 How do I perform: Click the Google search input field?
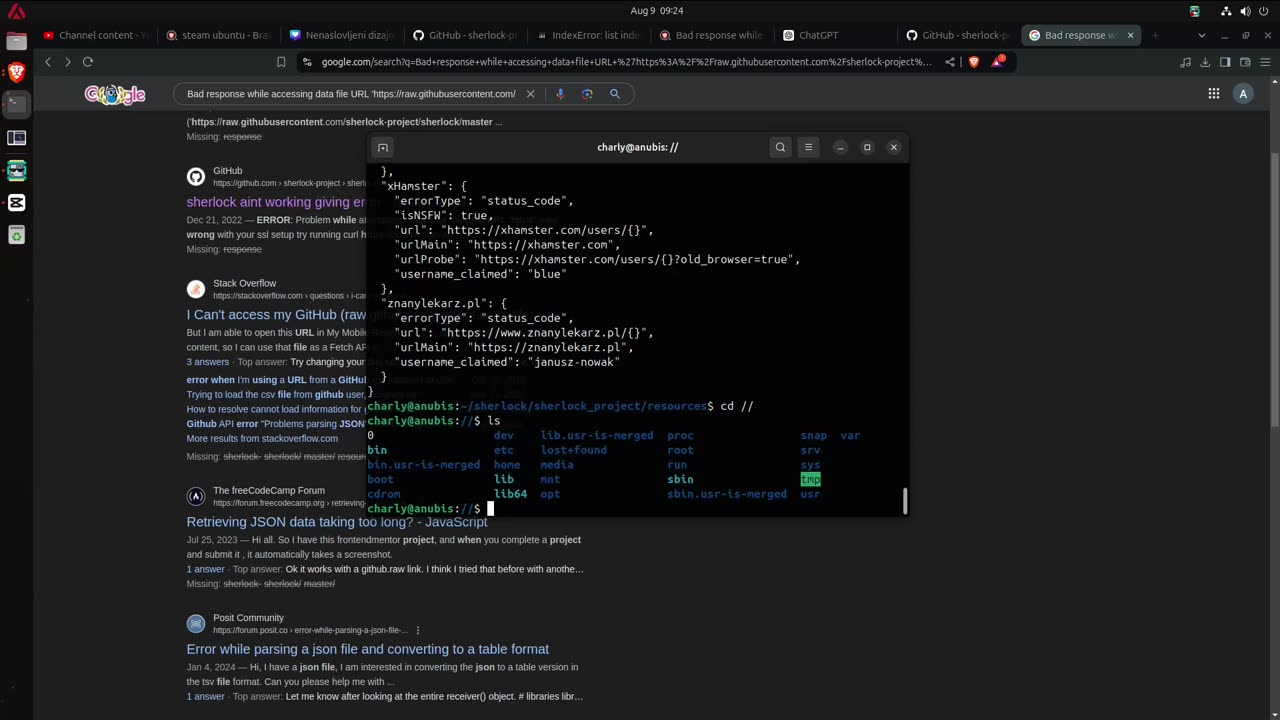pyautogui.click(x=351, y=94)
